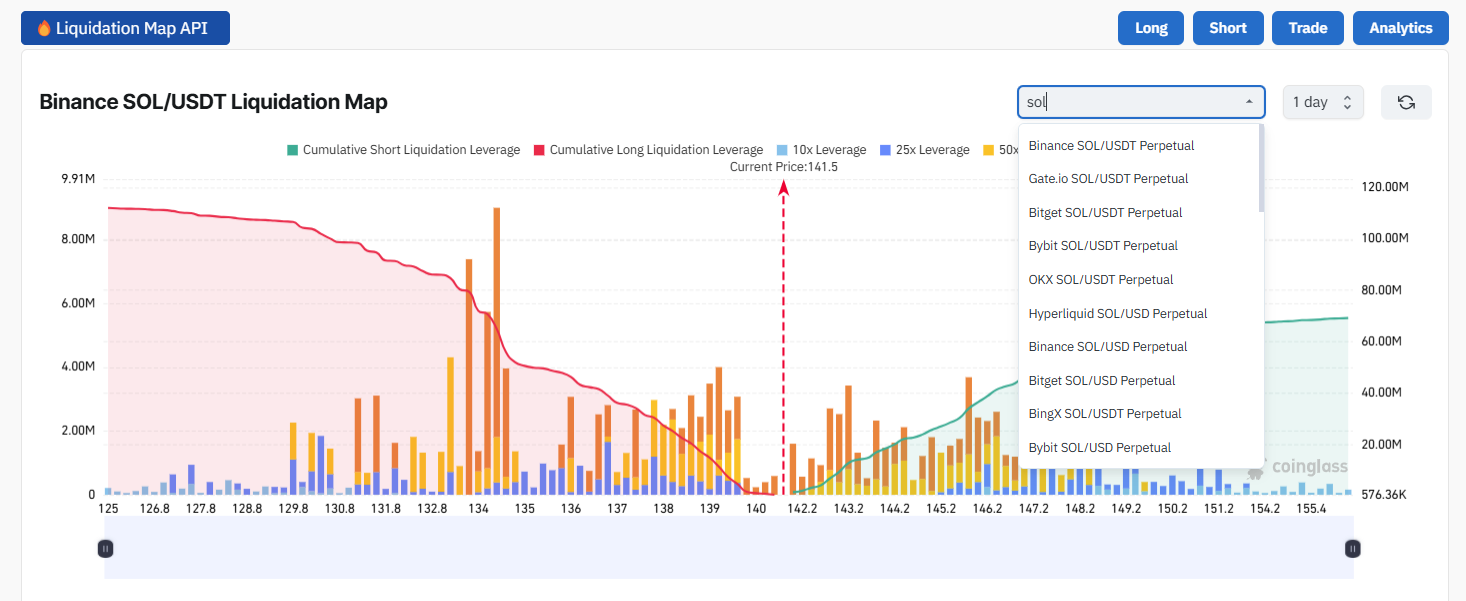This screenshot has height=601, width=1466.
Task: Toggle the 25x Leverage legend series
Action: pos(924,150)
